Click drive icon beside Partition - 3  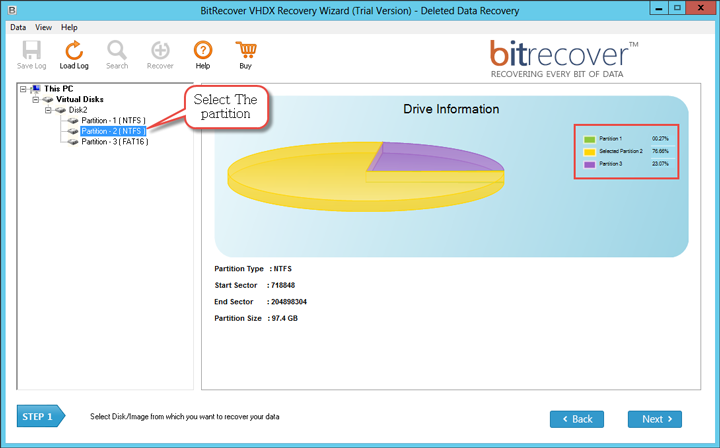[x=73, y=142]
